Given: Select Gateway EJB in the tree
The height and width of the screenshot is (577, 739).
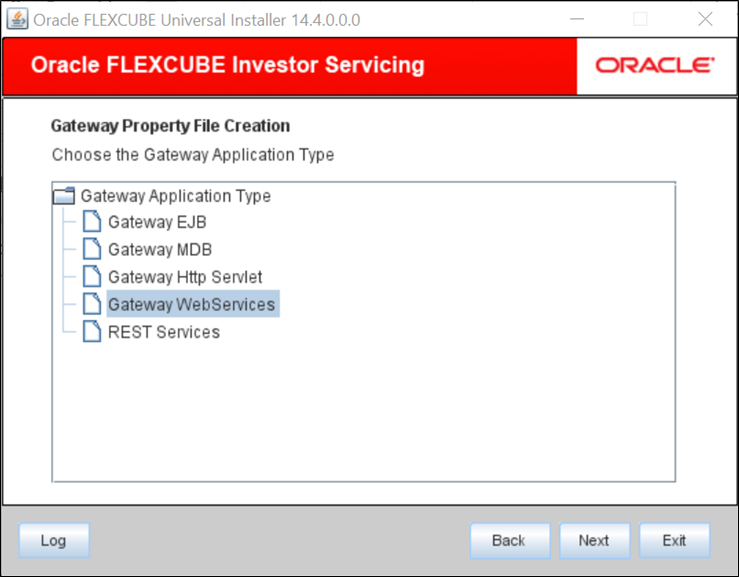Looking at the screenshot, I should coord(157,222).
